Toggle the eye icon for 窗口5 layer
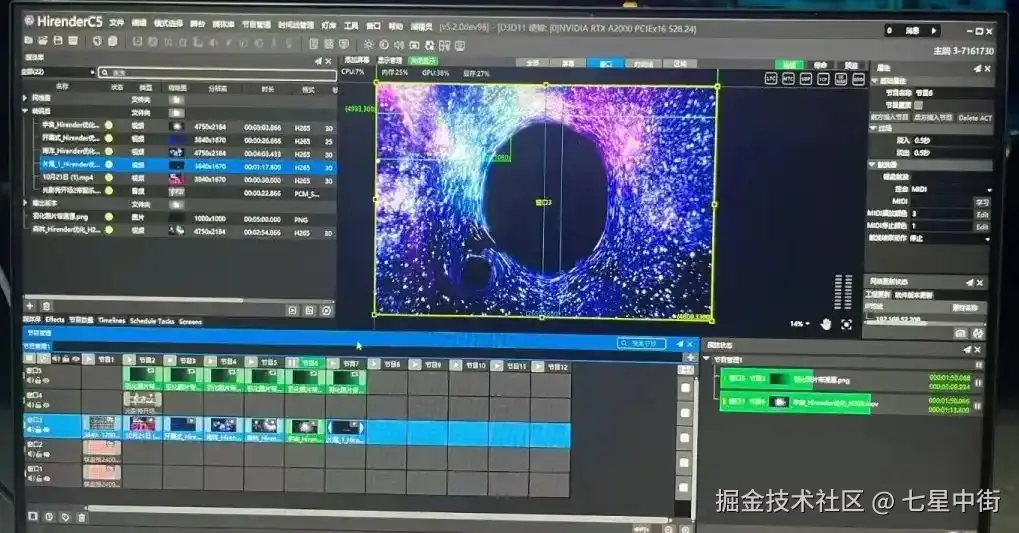Screen dimensions: 1019x533 tap(46, 380)
